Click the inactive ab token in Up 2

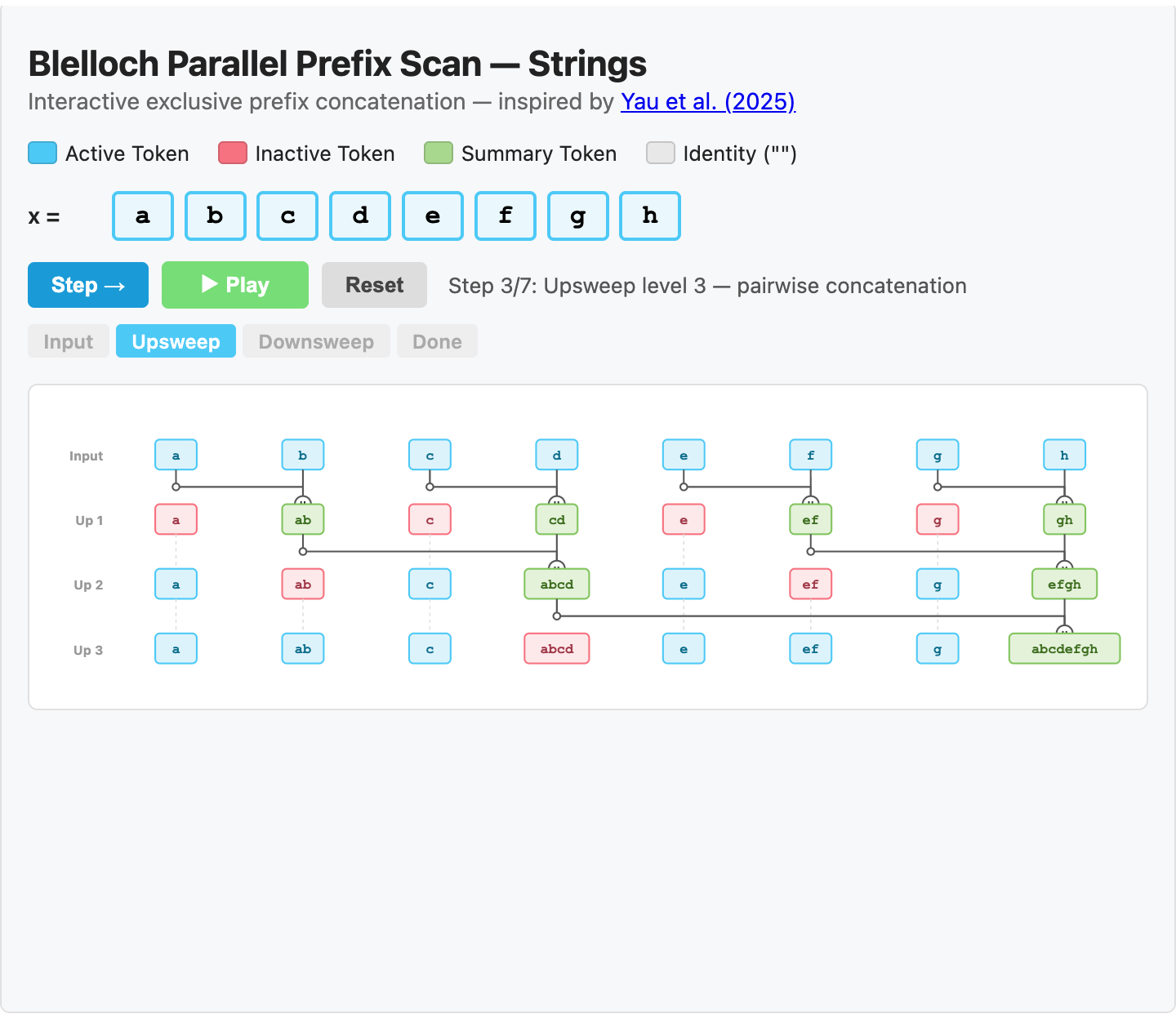click(302, 584)
